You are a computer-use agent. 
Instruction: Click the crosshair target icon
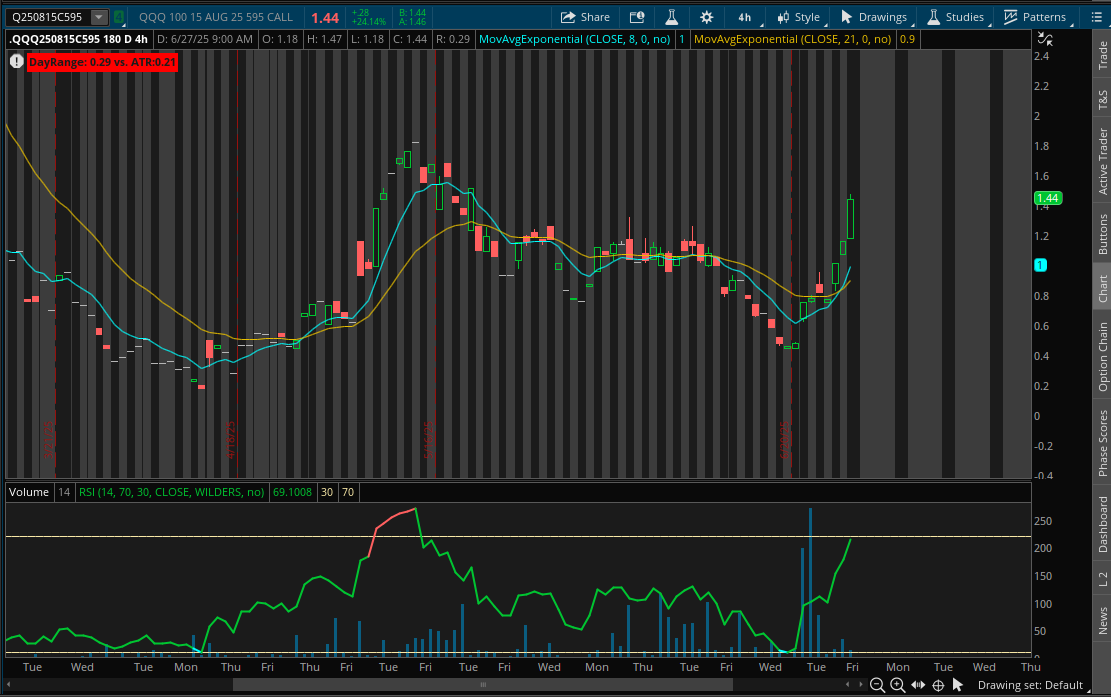(x=938, y=685)
